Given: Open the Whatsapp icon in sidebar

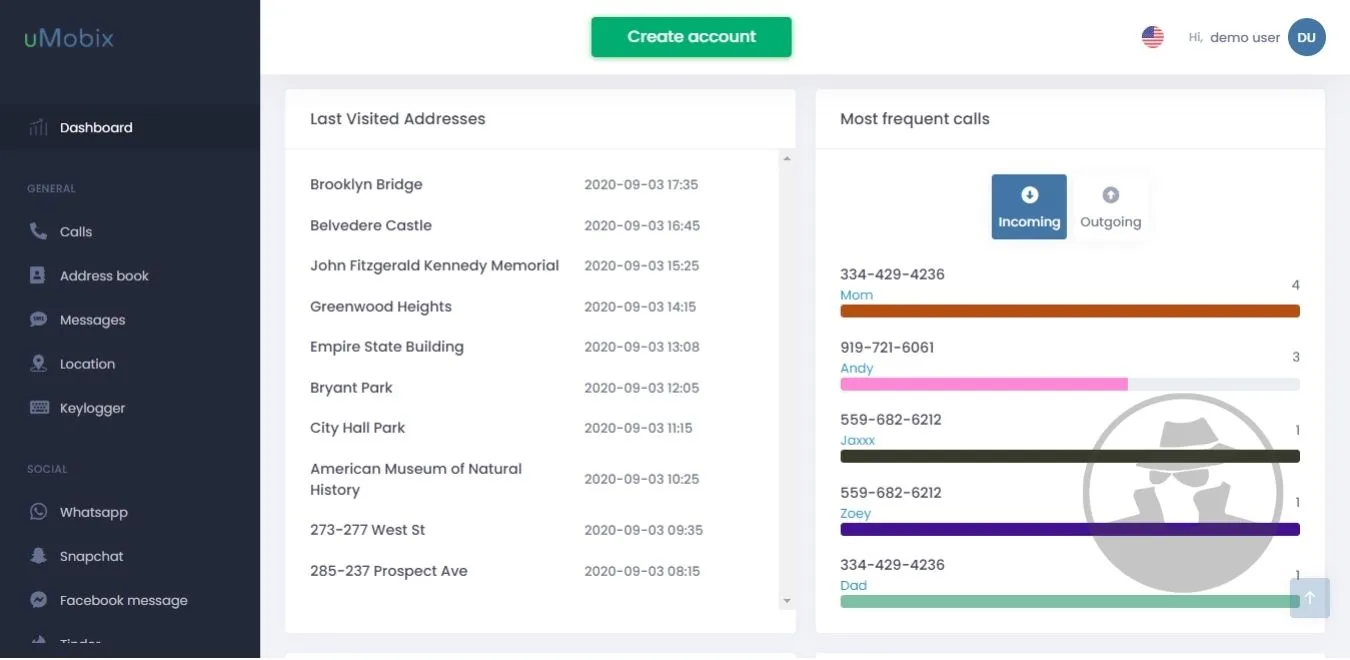Looking at the screenshot, I should point(38,512).
